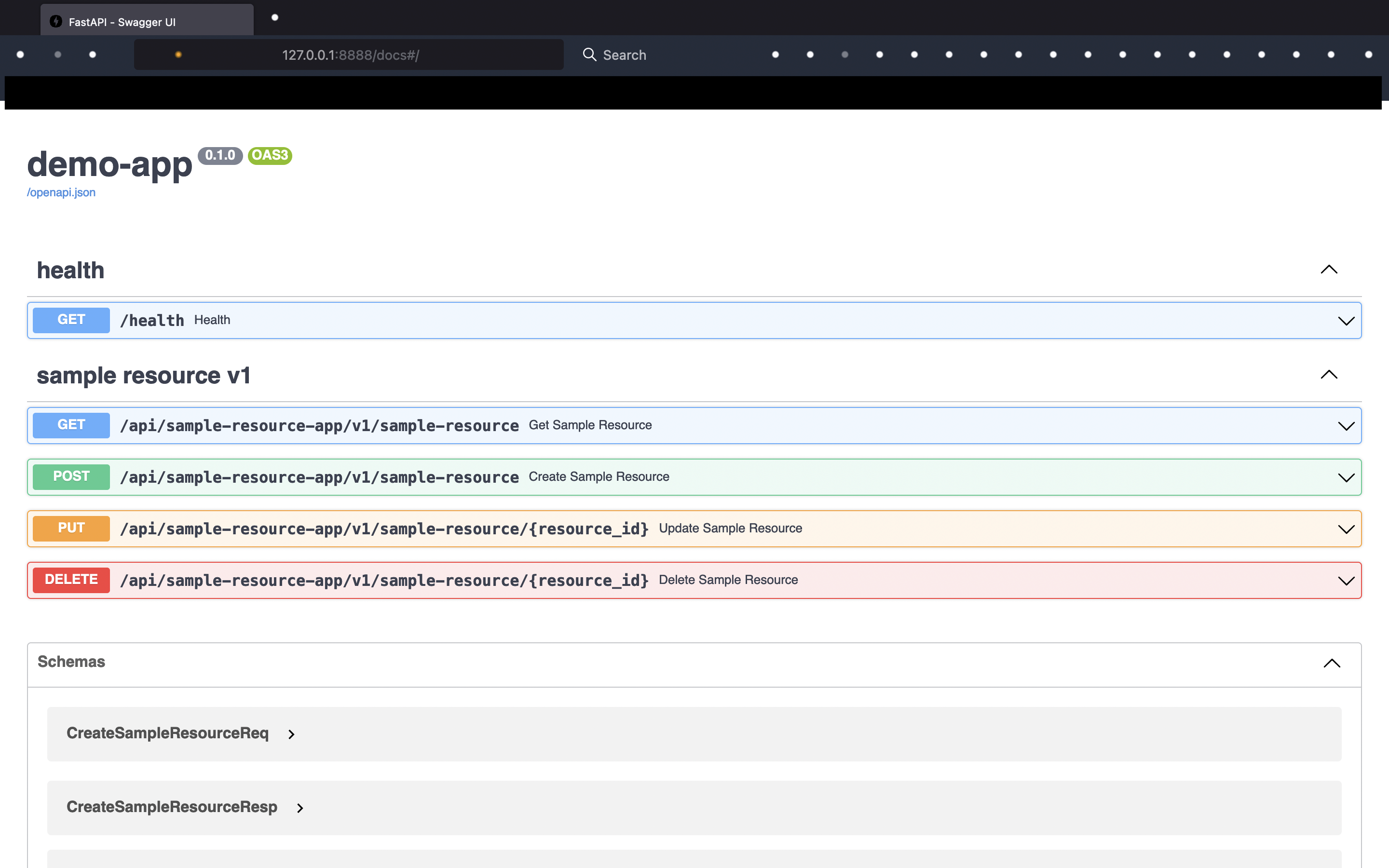This screenshot has width=1389, height=868.
Task: Expand CreateSampleResourceReq schema chevron
Action: pyautogui.click(x=292, y=734)
